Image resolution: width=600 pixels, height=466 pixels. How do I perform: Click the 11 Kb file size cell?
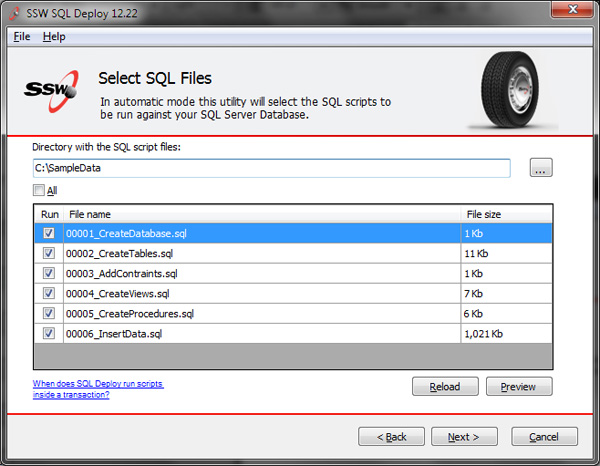pyautogui.click(x=507, y=253)
